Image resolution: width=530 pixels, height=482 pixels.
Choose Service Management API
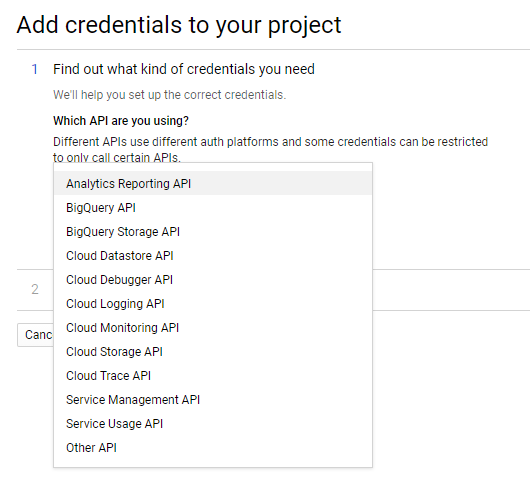pos(213,400)
